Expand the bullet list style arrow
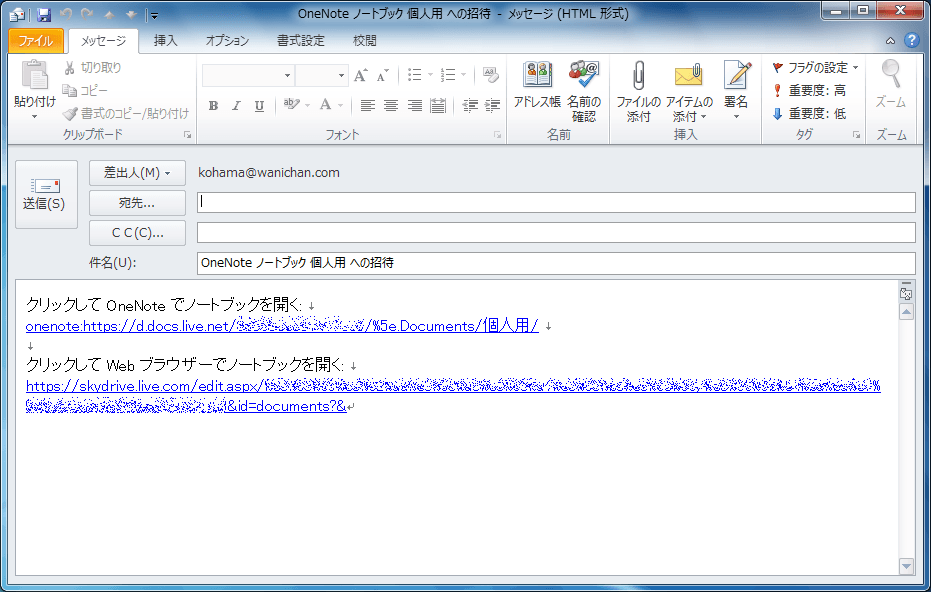Screen dimensions: 931x592 (430, 75)
